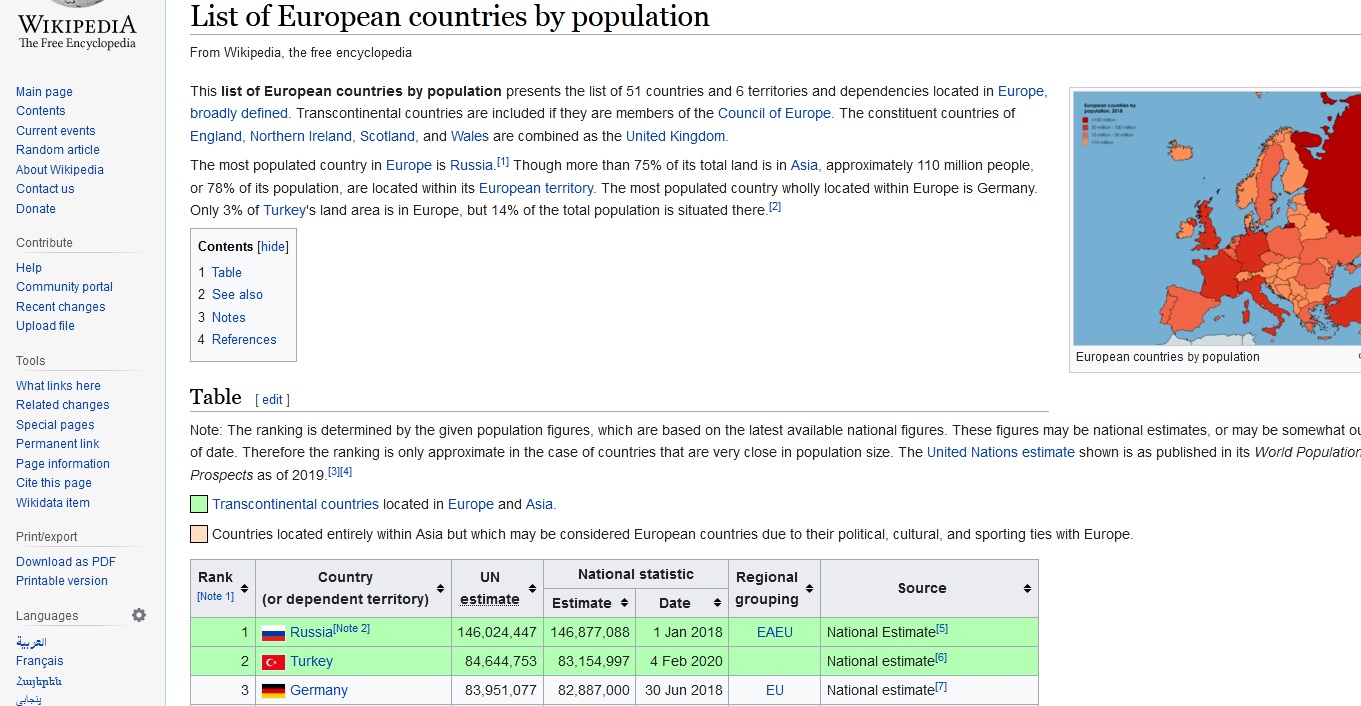Open Upload file link
The image size is (1361, 706).
[45, 326]
